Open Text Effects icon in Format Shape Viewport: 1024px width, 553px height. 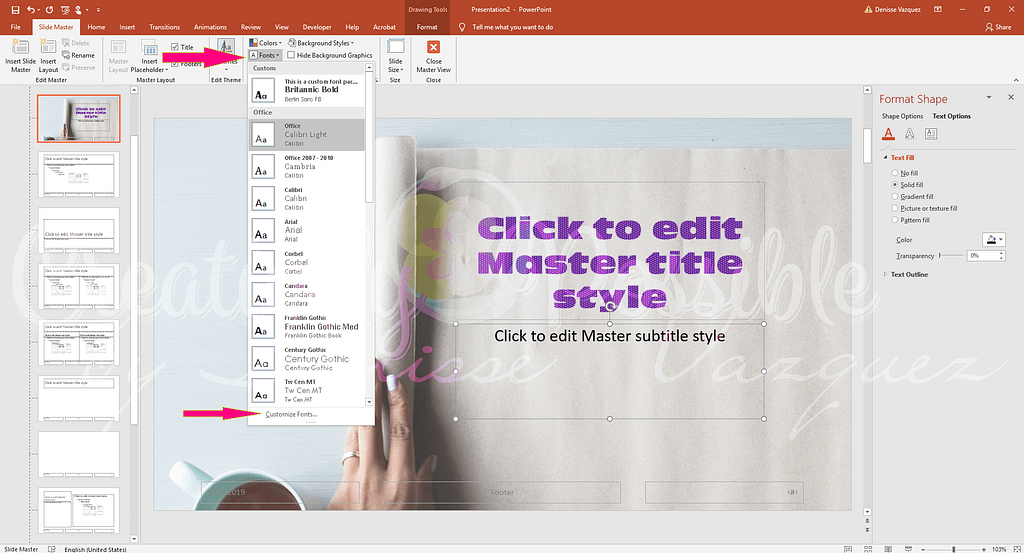(x=910, y=134)
